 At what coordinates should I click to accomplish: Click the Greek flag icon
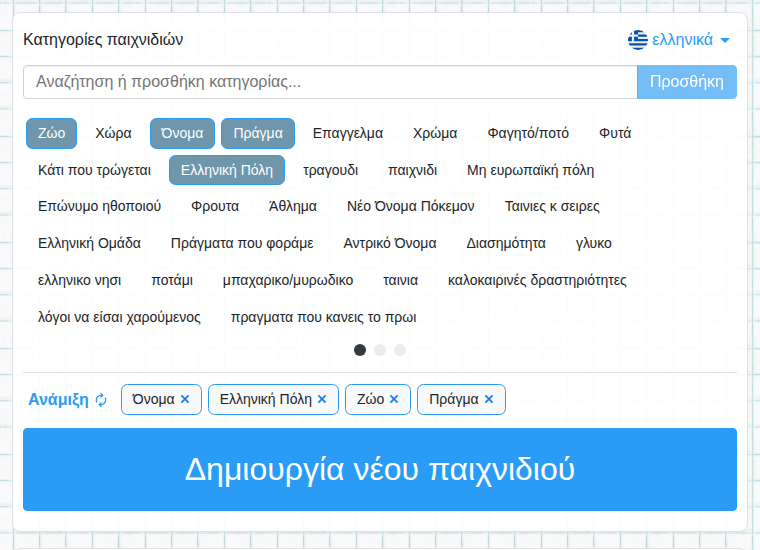(x=638, y=40)
